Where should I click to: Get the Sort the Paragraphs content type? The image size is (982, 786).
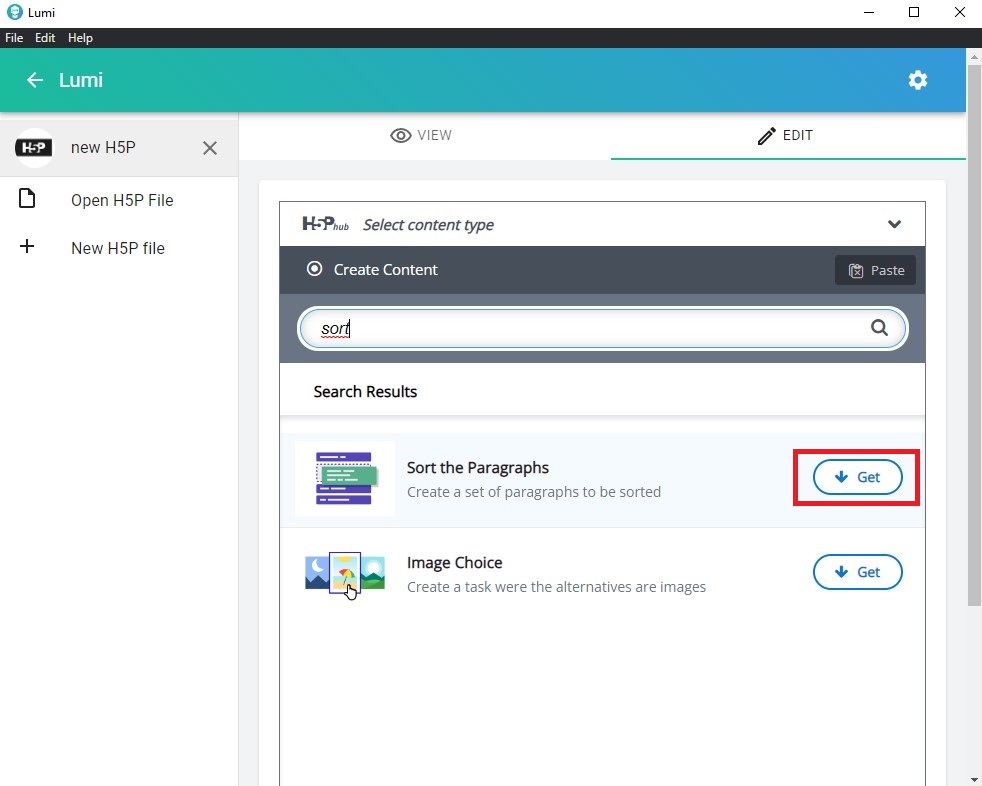(x=857, y=477)
